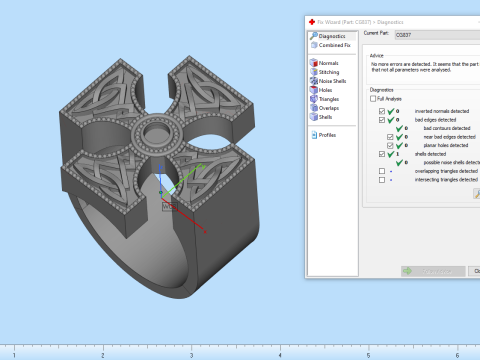480x360 pixels.
Task: Toggle the bad edges detected checkbox
Action: (382, 120)
